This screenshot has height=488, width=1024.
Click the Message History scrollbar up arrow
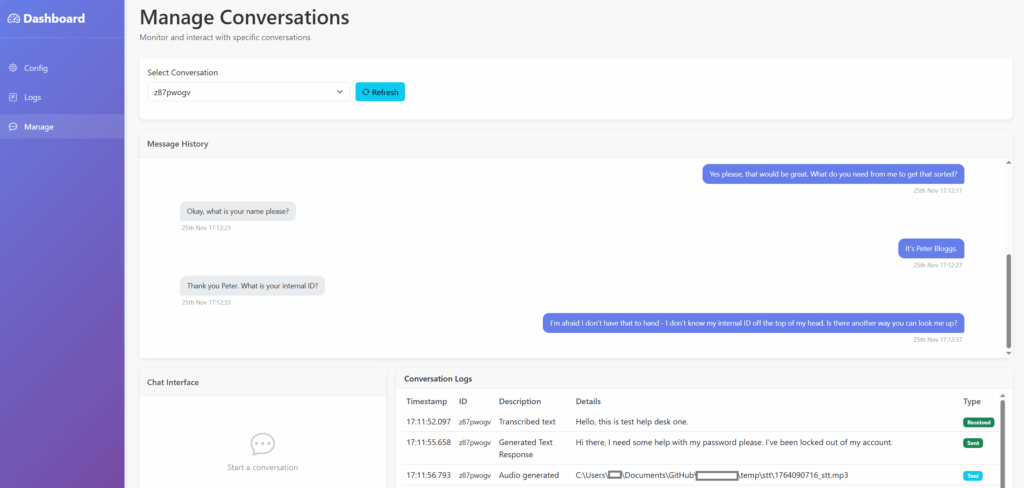tap(1007, 163)
